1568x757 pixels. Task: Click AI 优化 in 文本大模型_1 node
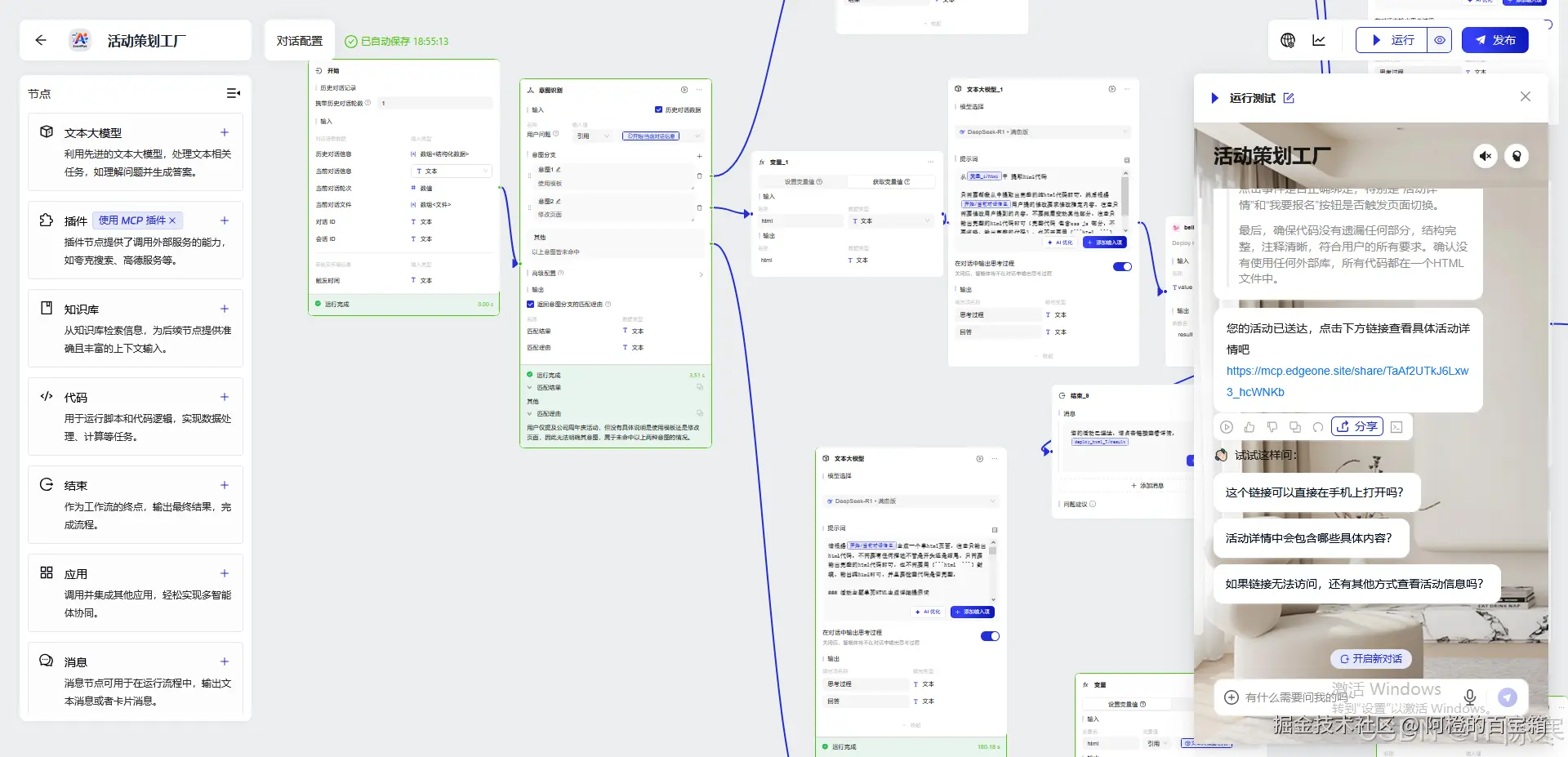(x=1060, y=243)
